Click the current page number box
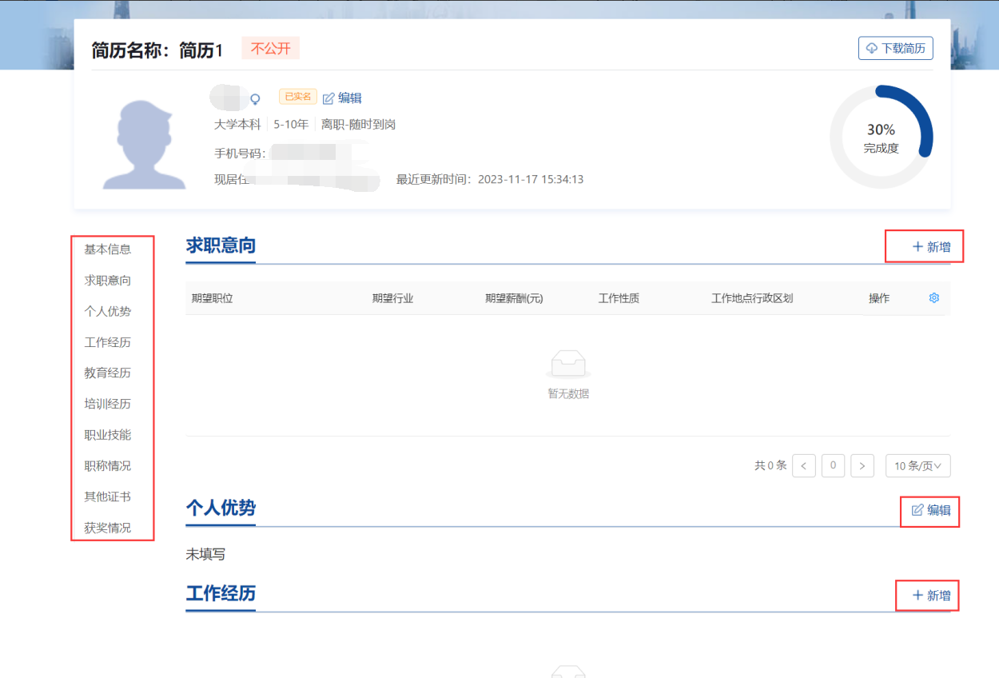 (x=833, y=466)
